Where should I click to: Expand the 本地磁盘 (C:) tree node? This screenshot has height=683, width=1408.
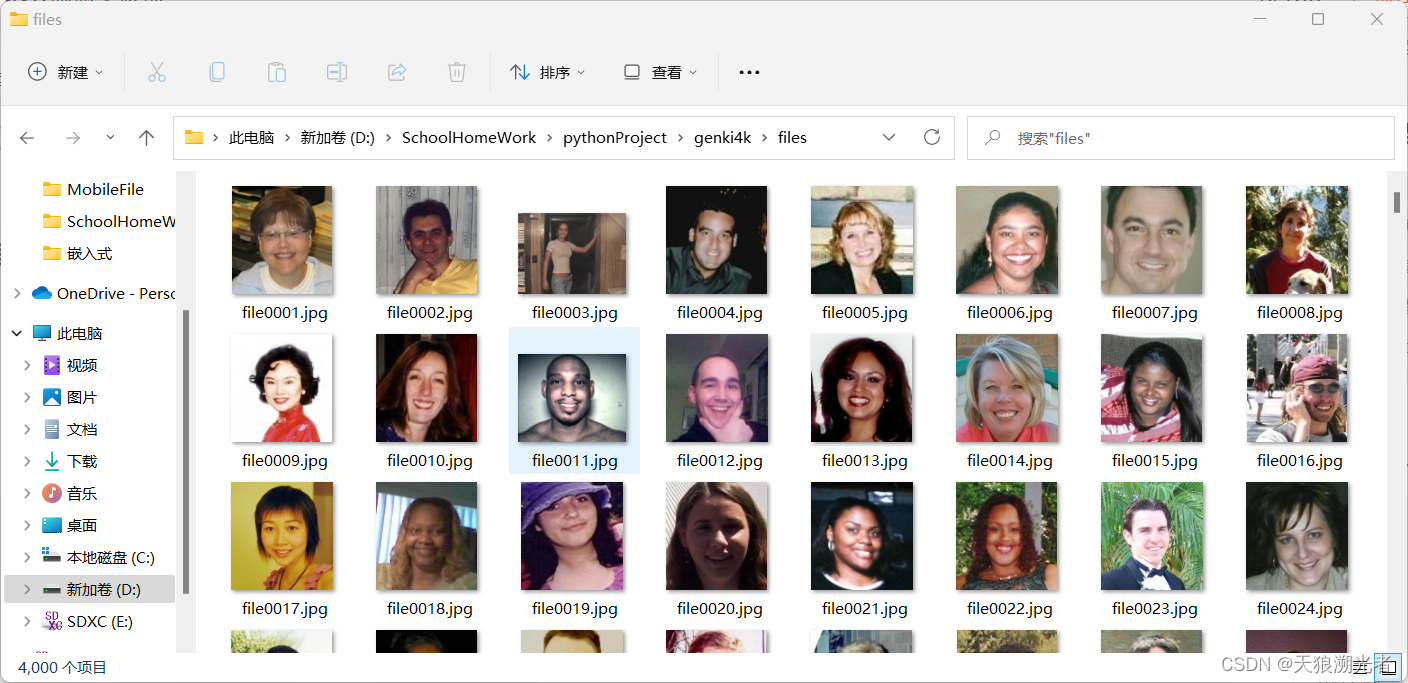tap(28, 557)
